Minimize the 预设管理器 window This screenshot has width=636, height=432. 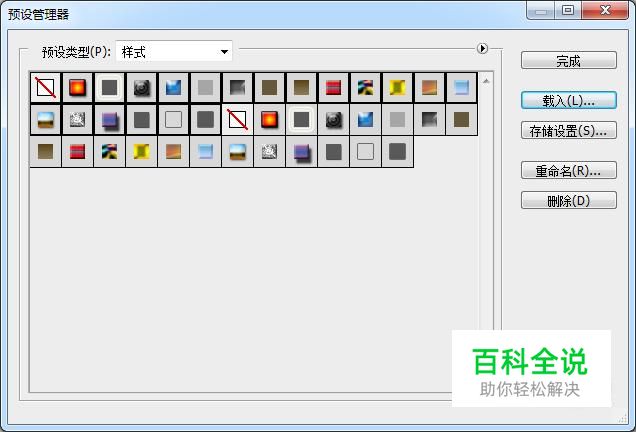pos(541,10)
